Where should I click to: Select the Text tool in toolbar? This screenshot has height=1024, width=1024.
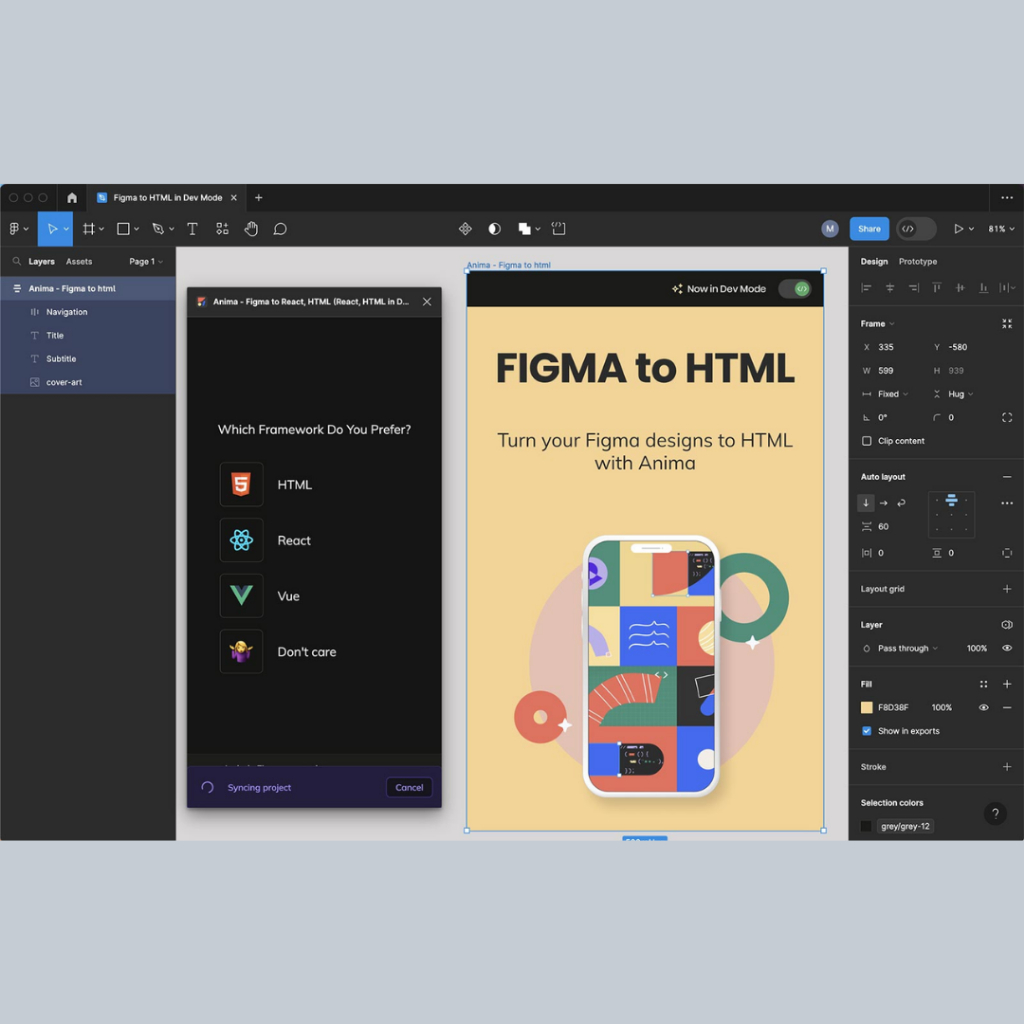(192, 229)
